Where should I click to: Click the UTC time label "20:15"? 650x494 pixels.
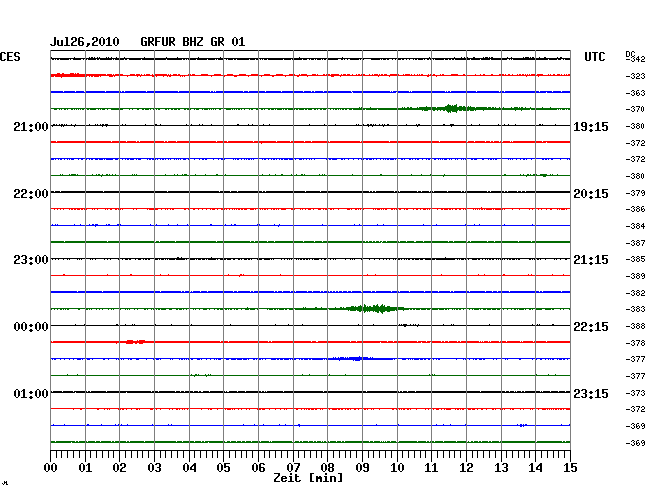pos(591,194)
